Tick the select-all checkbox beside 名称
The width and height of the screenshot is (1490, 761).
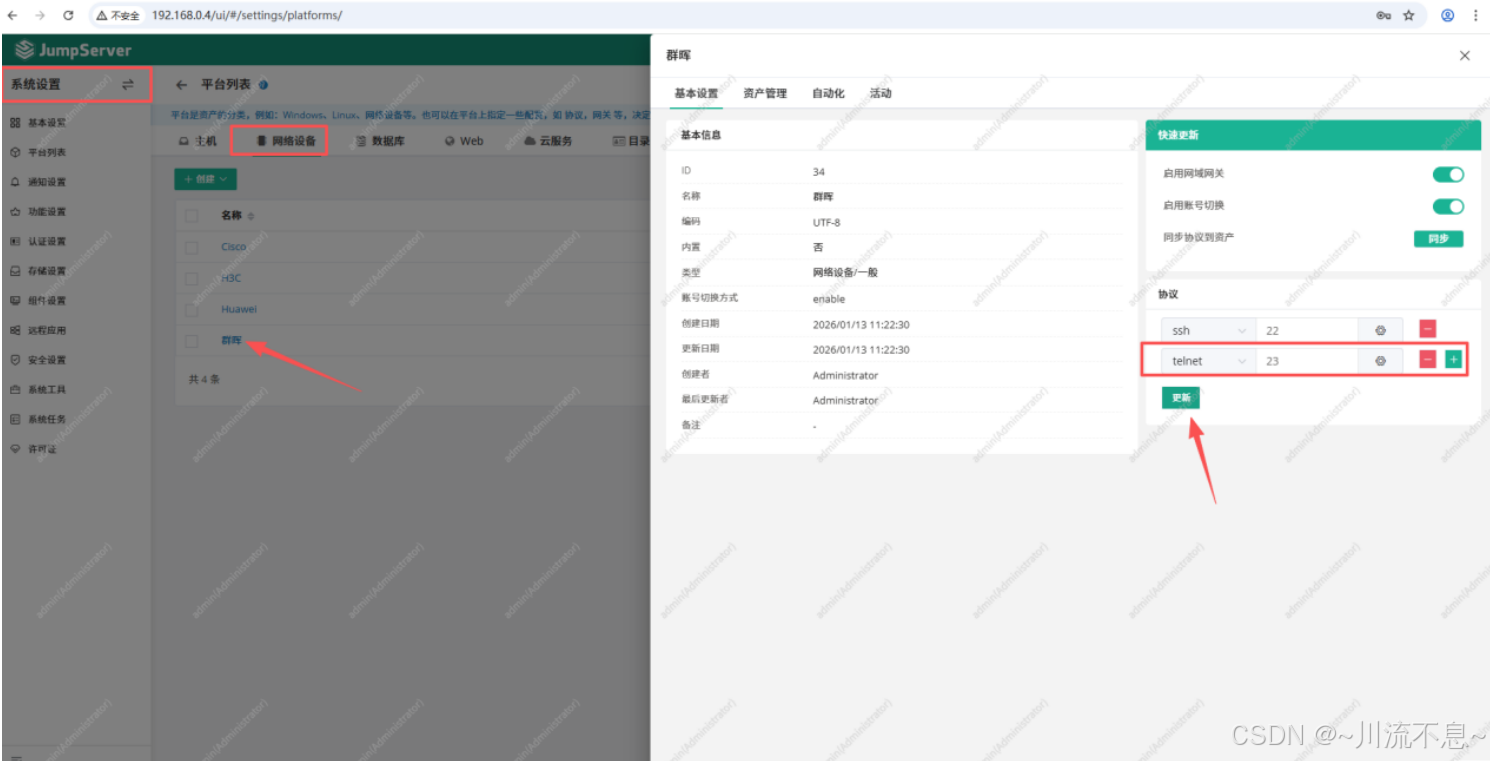192,216
